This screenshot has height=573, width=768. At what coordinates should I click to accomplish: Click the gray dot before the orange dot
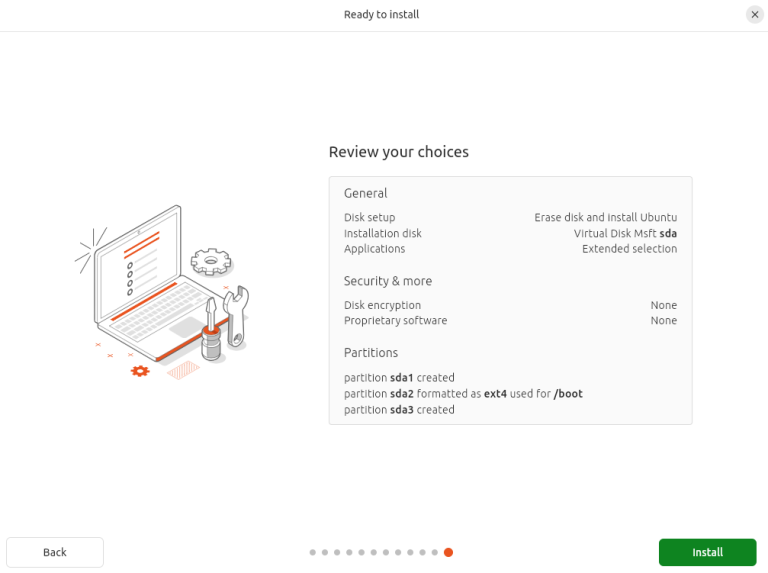(x=435, y=552)
